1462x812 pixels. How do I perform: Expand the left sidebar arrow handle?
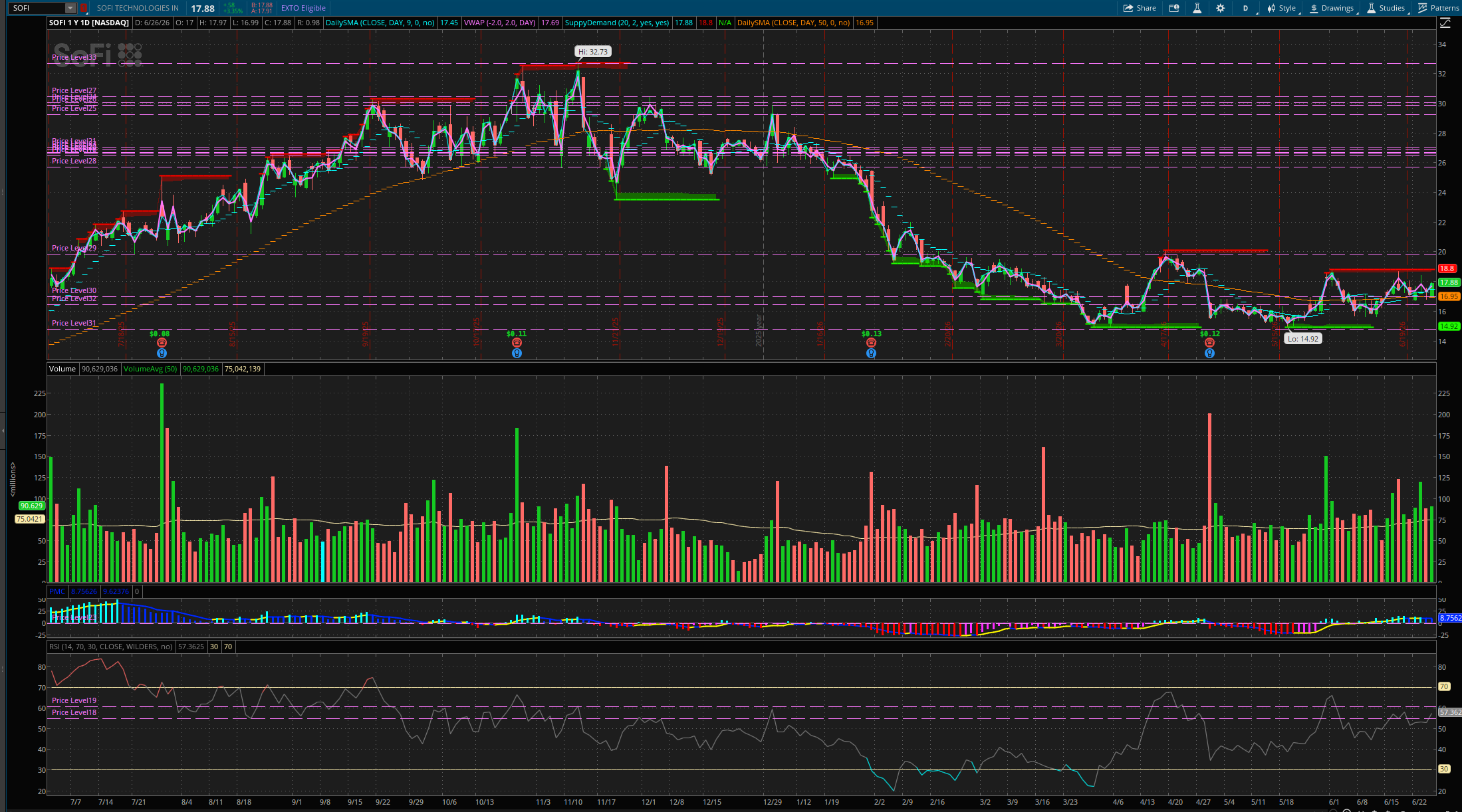click(3, 431)
